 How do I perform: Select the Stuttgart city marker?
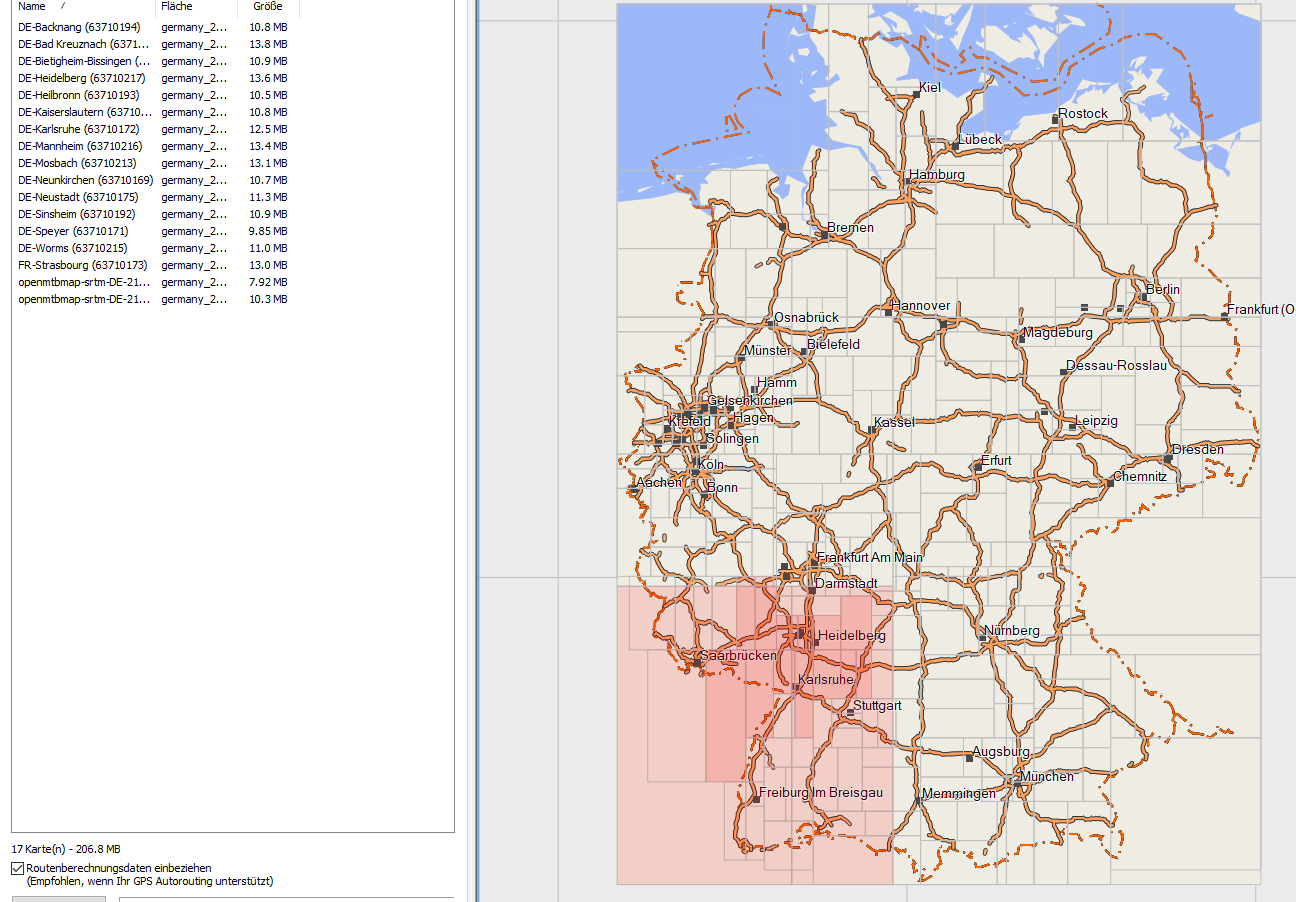tap(850, 713)
